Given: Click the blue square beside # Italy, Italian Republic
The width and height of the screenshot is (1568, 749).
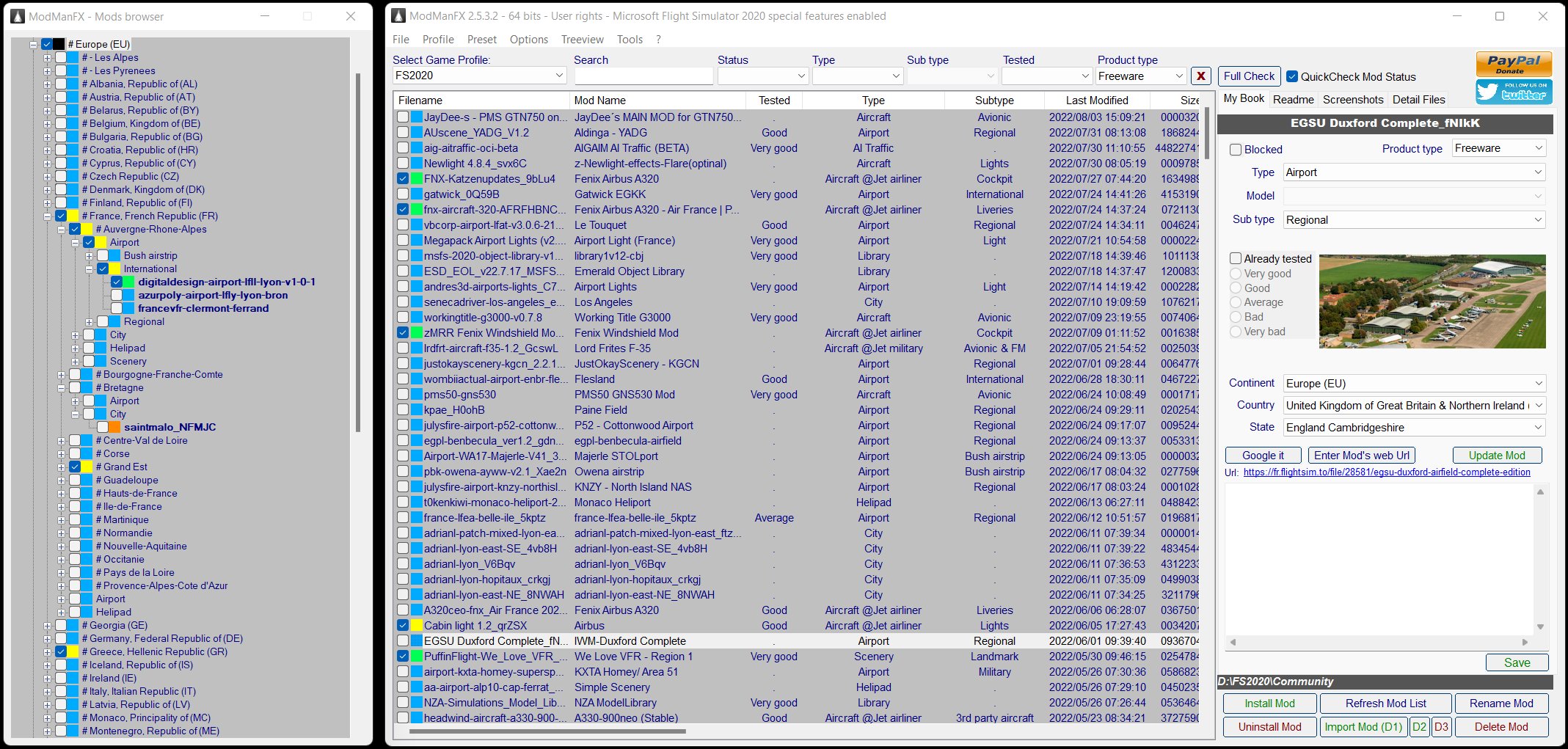Looking at the screenshot, I should 74,691.
